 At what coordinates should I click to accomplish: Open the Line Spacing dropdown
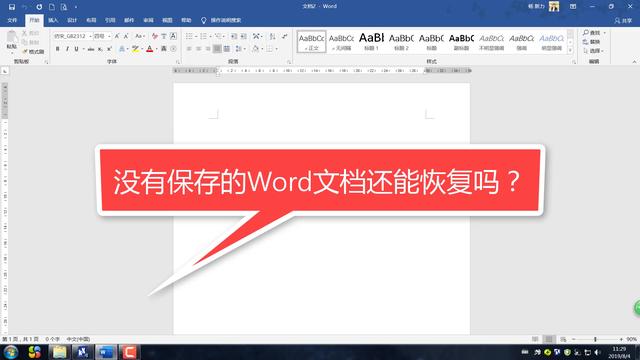(240, 49)
